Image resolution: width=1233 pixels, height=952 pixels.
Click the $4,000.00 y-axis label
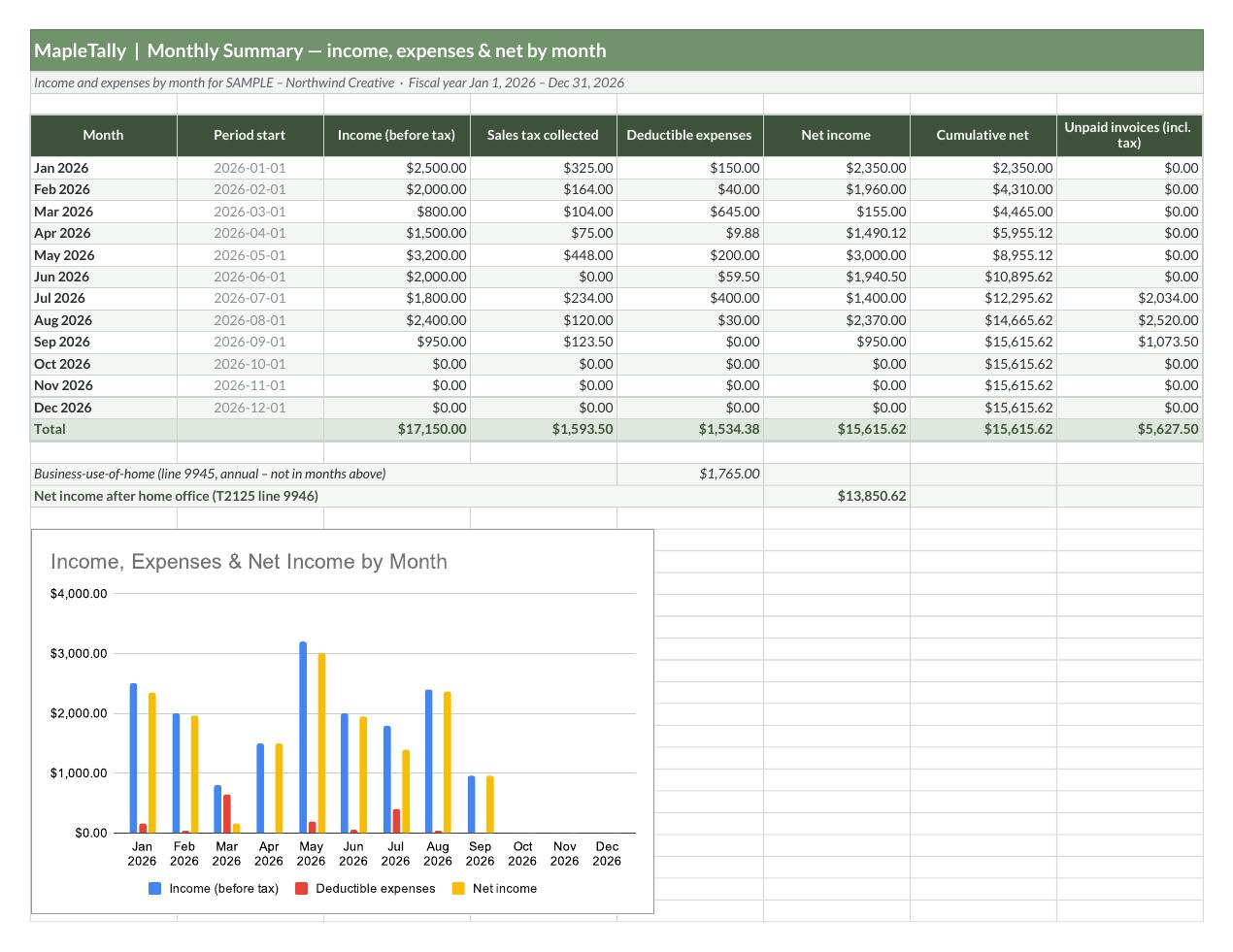[x=79, y=594]
